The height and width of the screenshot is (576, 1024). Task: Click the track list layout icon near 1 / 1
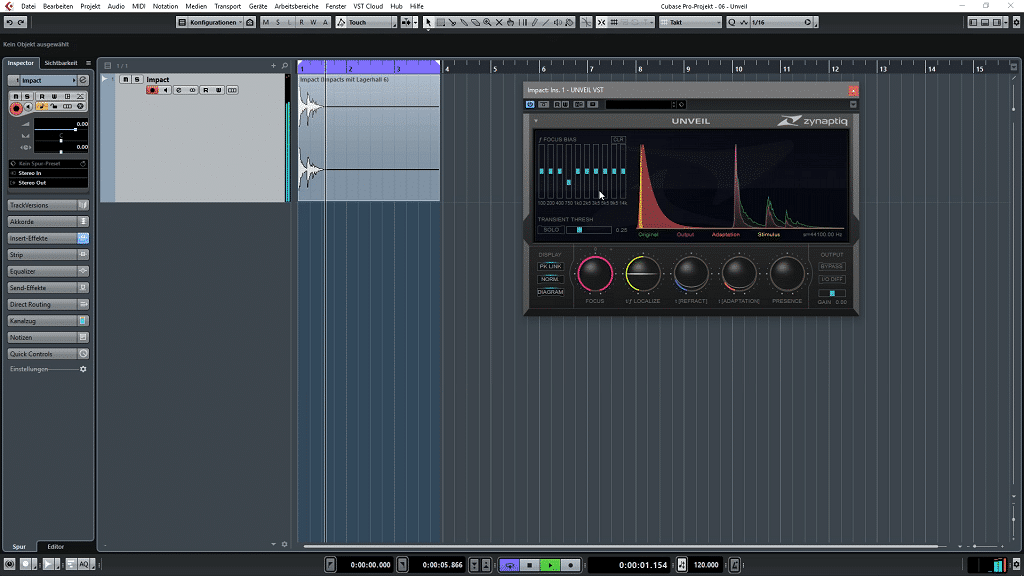click(108, 65)
